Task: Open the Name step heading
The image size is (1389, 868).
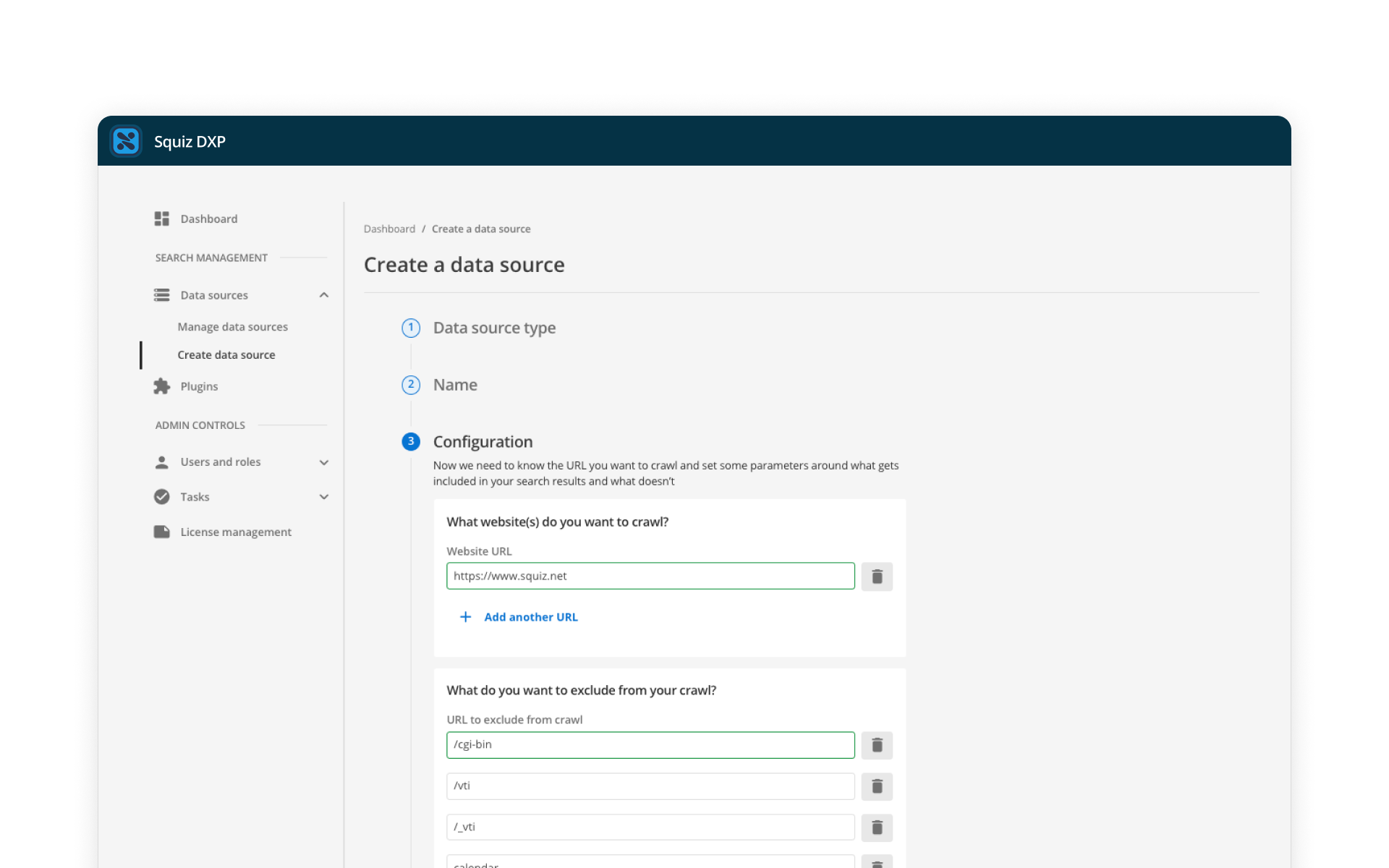Action: click(455, 385)
